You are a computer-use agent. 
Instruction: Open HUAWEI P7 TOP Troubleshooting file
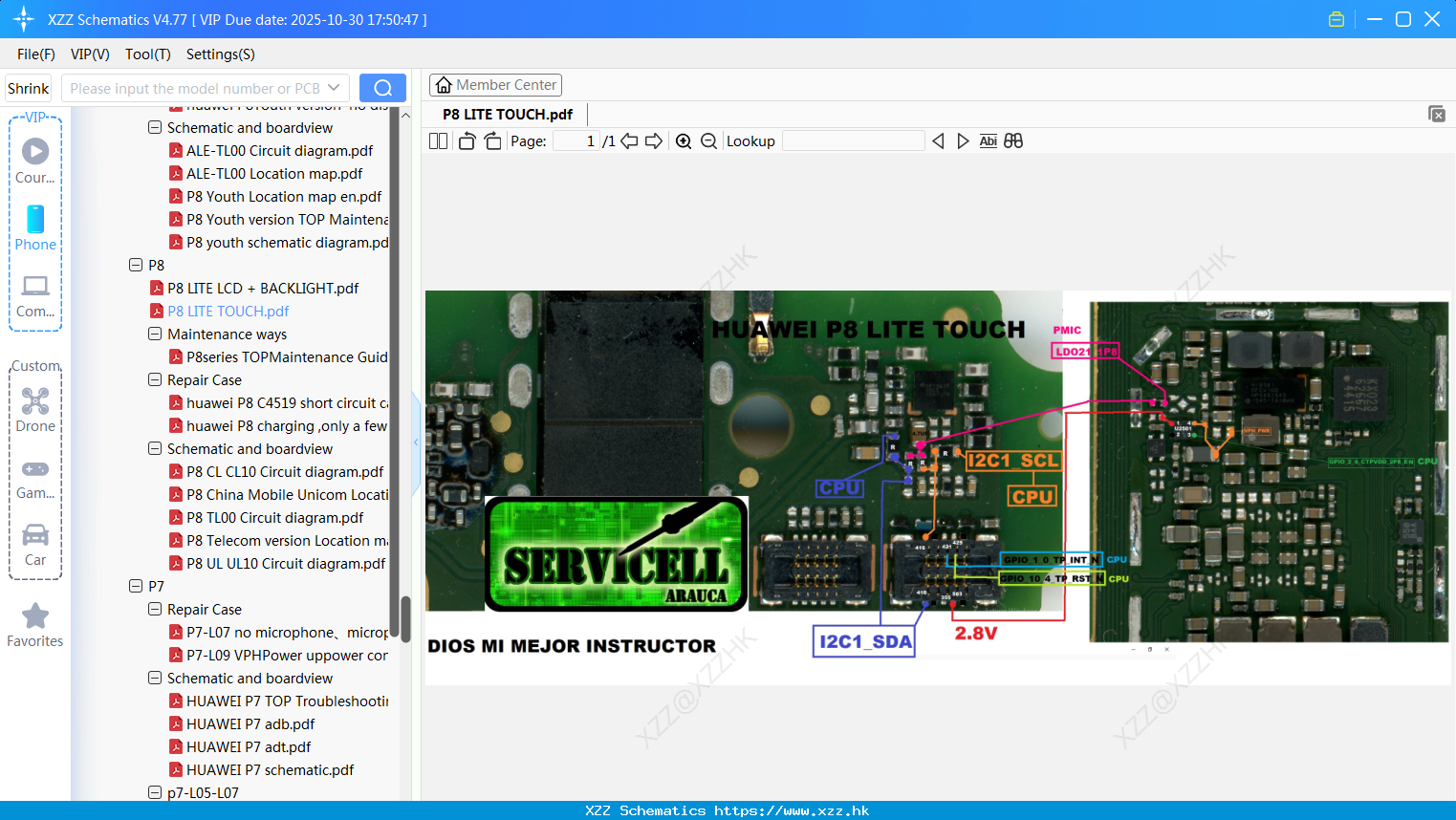coord(288,701)
